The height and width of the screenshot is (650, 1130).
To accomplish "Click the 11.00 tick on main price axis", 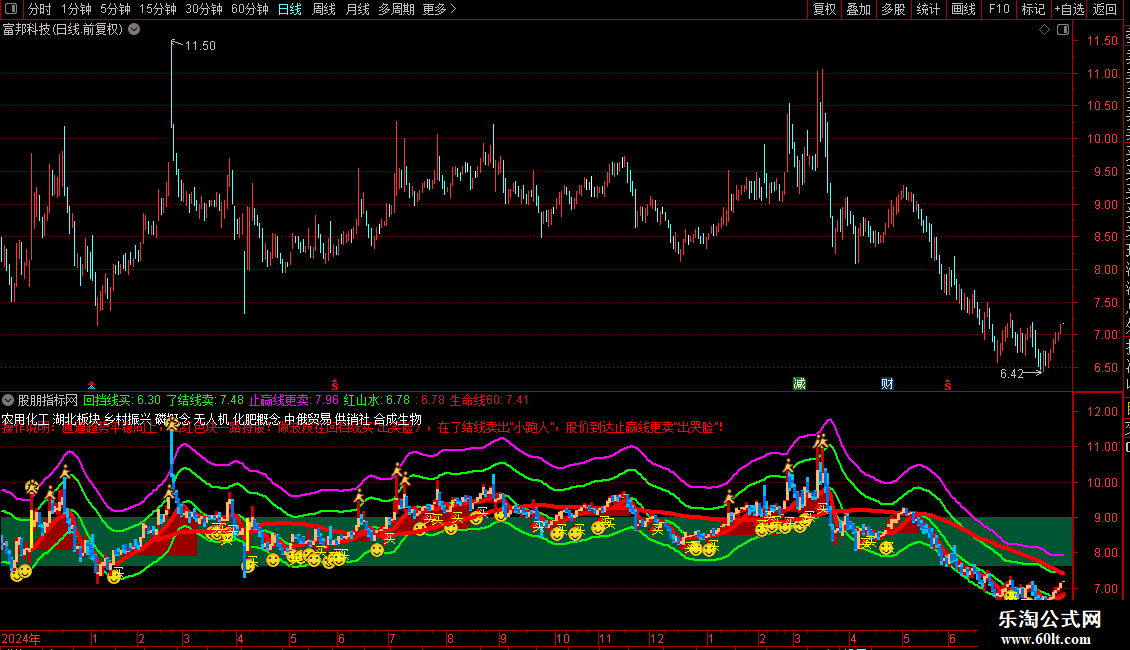I will click(1103, 74).
